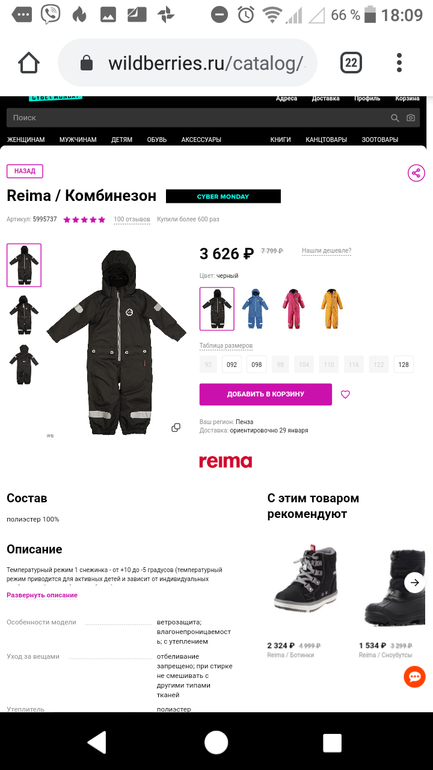
Task: Tap the magnifier search icon
Action: pos(395,118)
